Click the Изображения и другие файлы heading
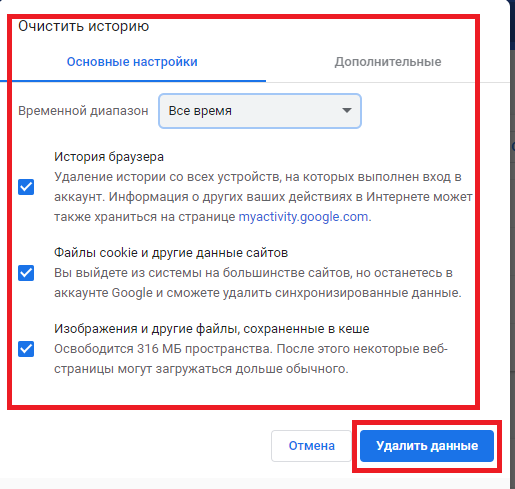This screenshot has width=515, height=489. [212, 329]
